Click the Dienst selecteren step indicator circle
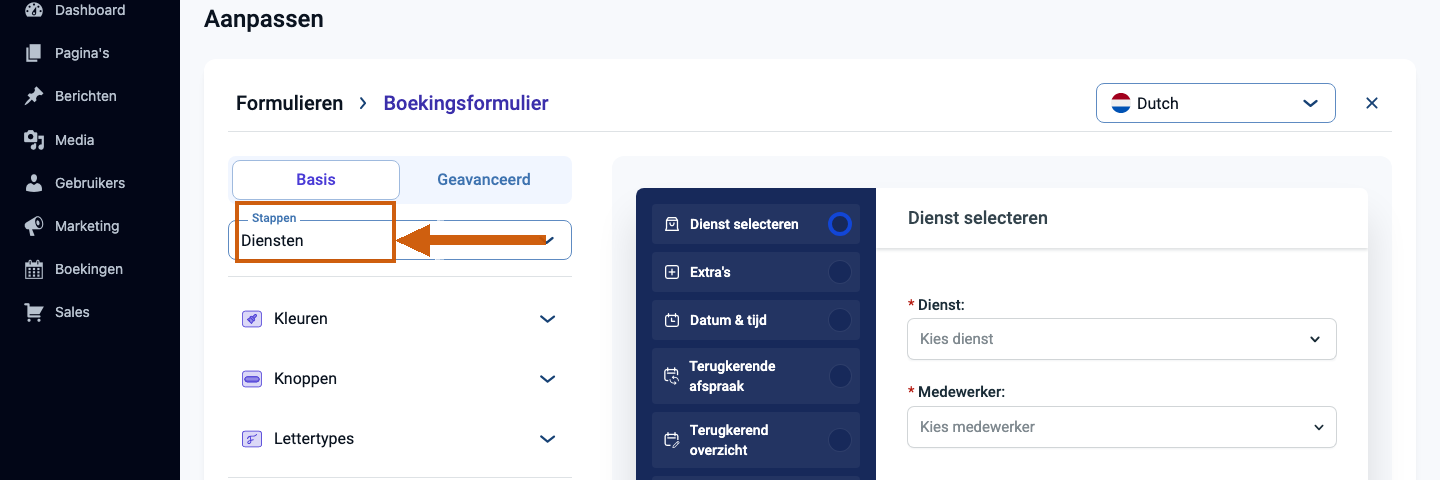Image resolution: width=1440 pixels, height=480 pixels. pos(840,224)
